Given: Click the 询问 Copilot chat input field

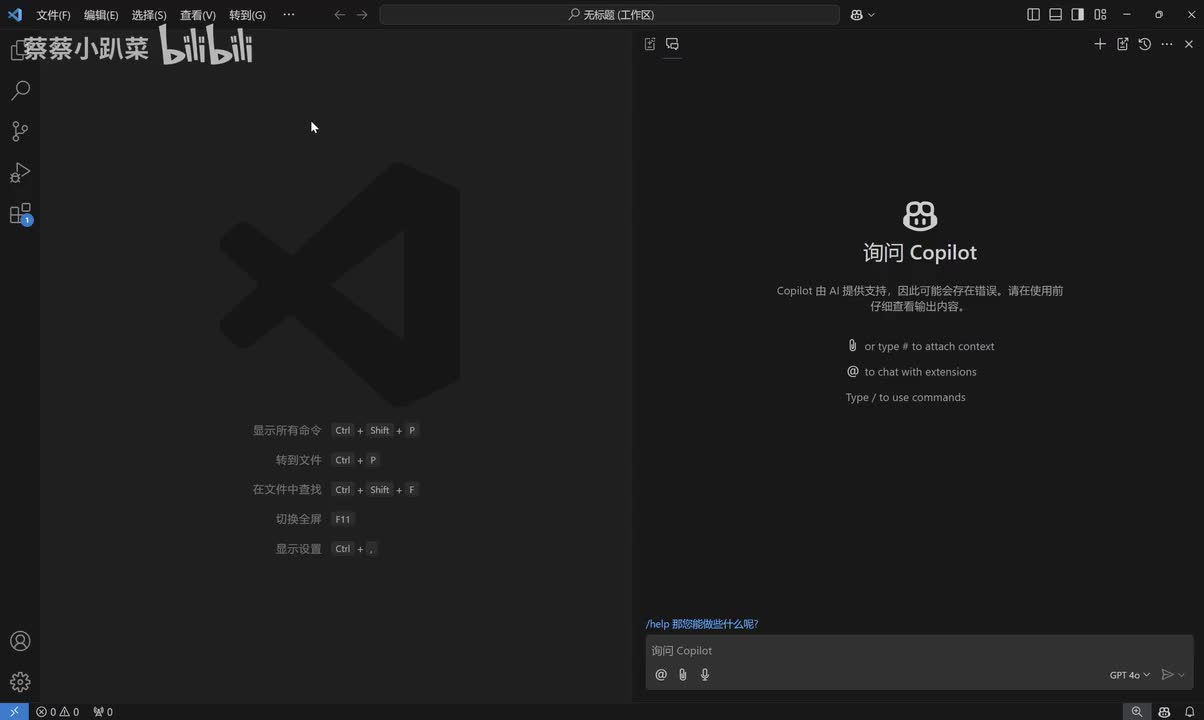Looking at the screenshot, I should point(920,650).
